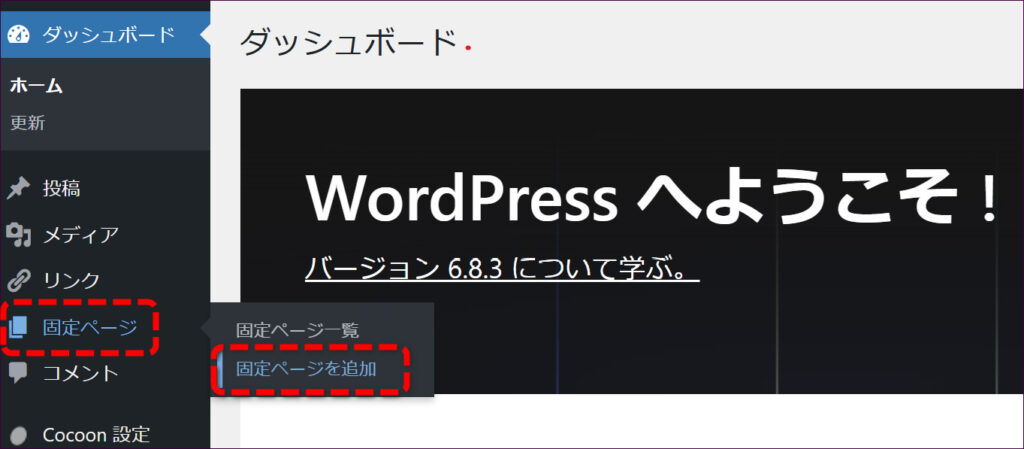
Task: Click the Dashboard gauge icon
Action: point(19,35)
